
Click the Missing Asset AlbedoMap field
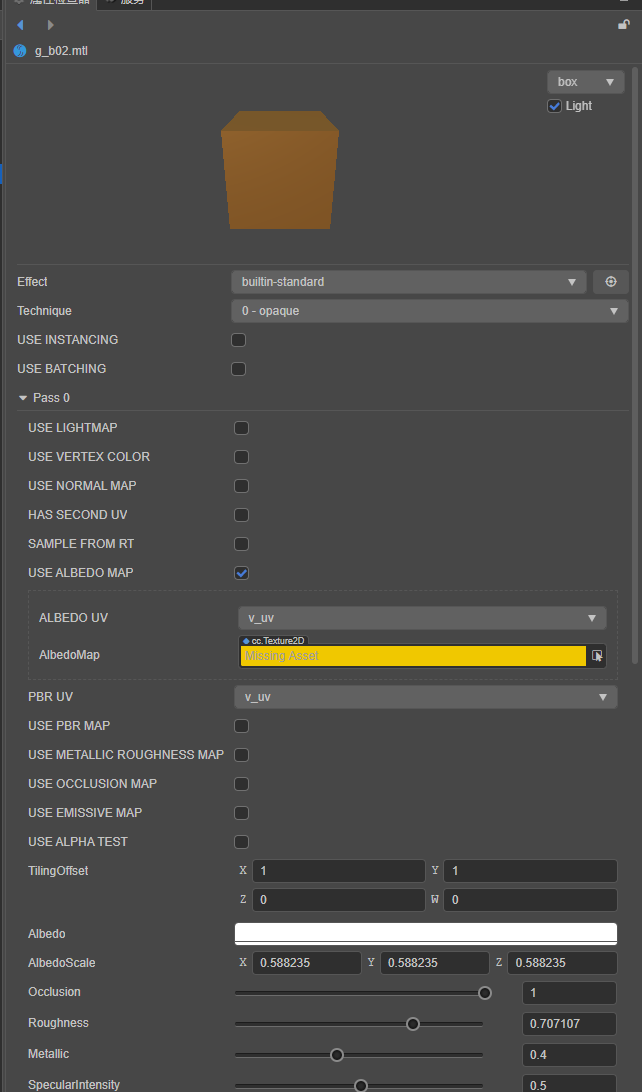pyautogui.click(x=412, y=656)
